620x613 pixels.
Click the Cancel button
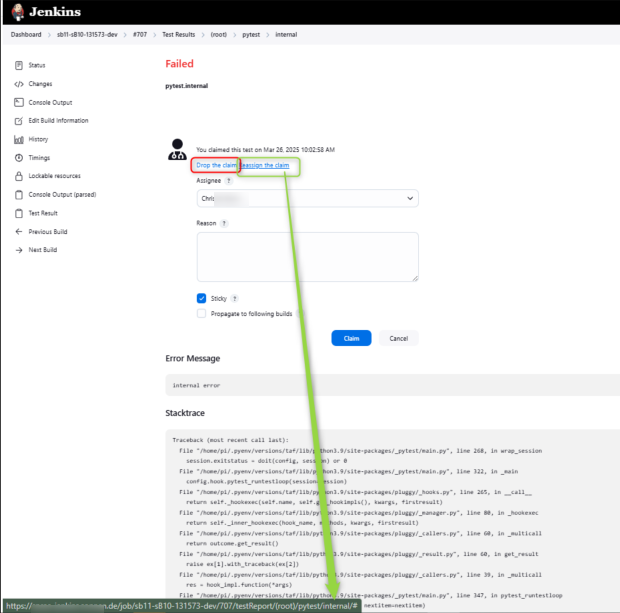[398, 338]
